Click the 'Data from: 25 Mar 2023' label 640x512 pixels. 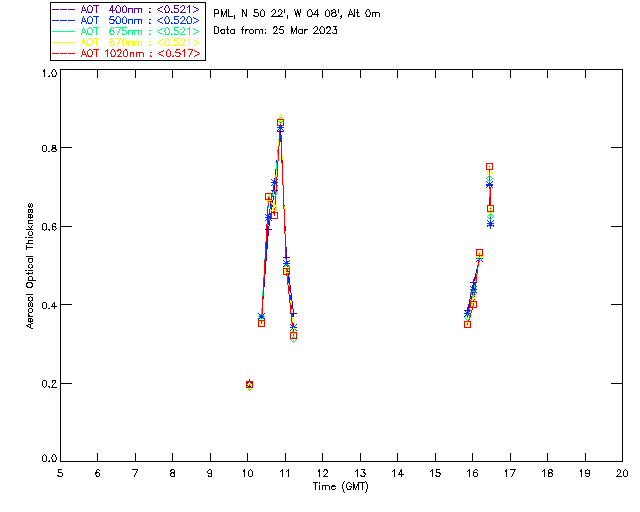[276, 31]
